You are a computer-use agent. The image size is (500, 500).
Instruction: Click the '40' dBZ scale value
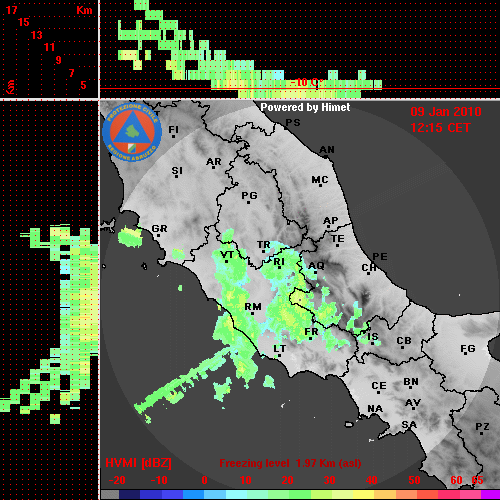click(x=372, y=480)
